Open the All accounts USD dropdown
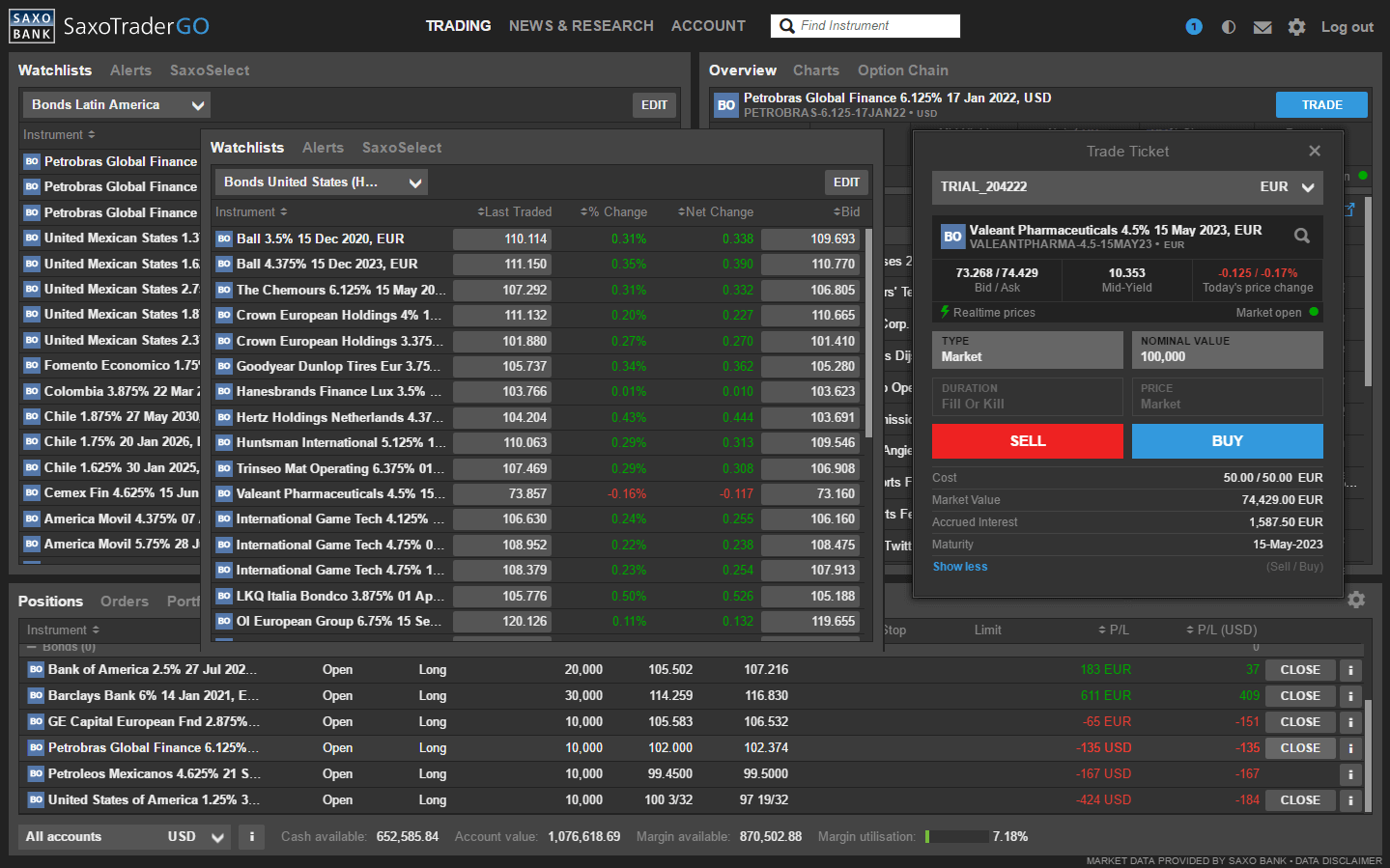Screen dimensions: 1390x868 point(124,837)
